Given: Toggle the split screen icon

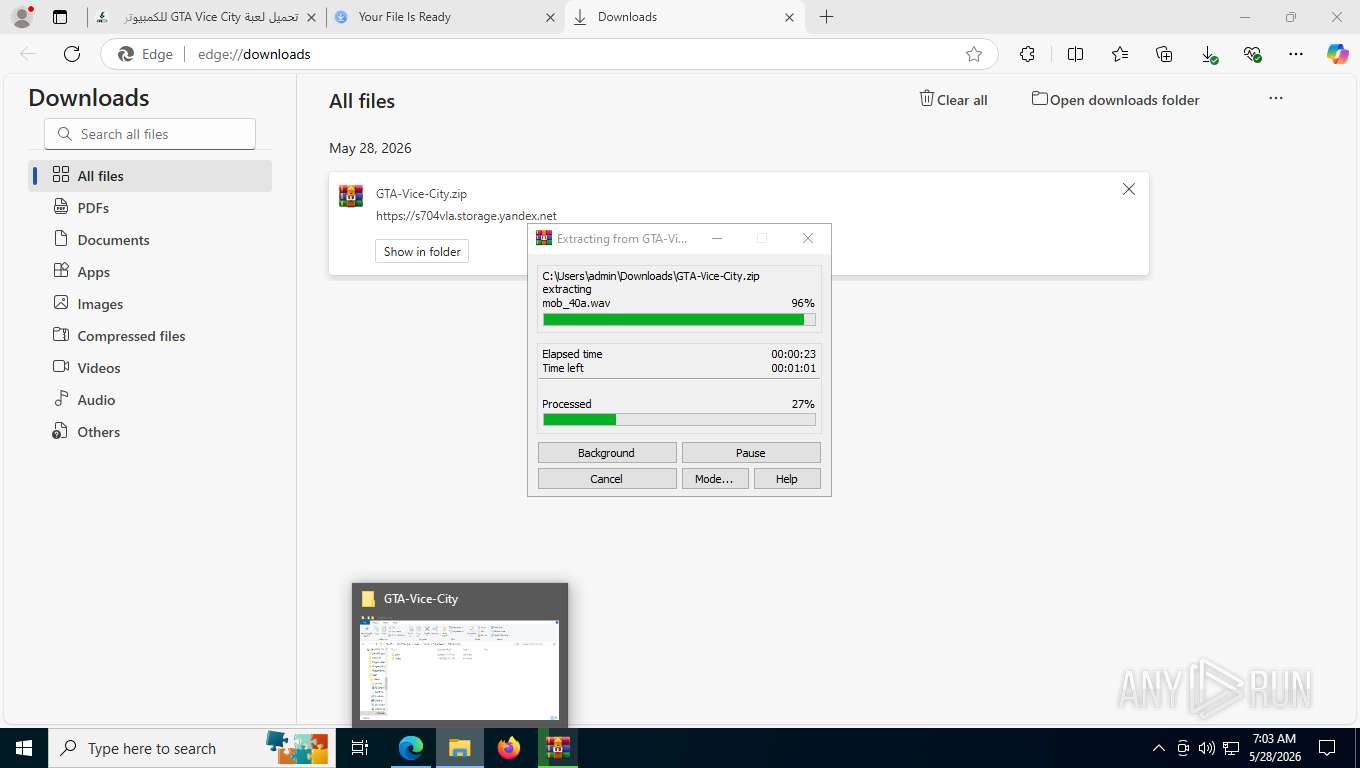Looking at the screenshot, I should (x=1076, y=54).
